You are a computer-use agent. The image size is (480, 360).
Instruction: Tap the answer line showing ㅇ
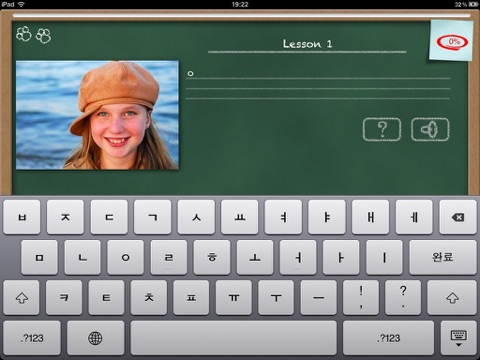click(x=318, y=74)
